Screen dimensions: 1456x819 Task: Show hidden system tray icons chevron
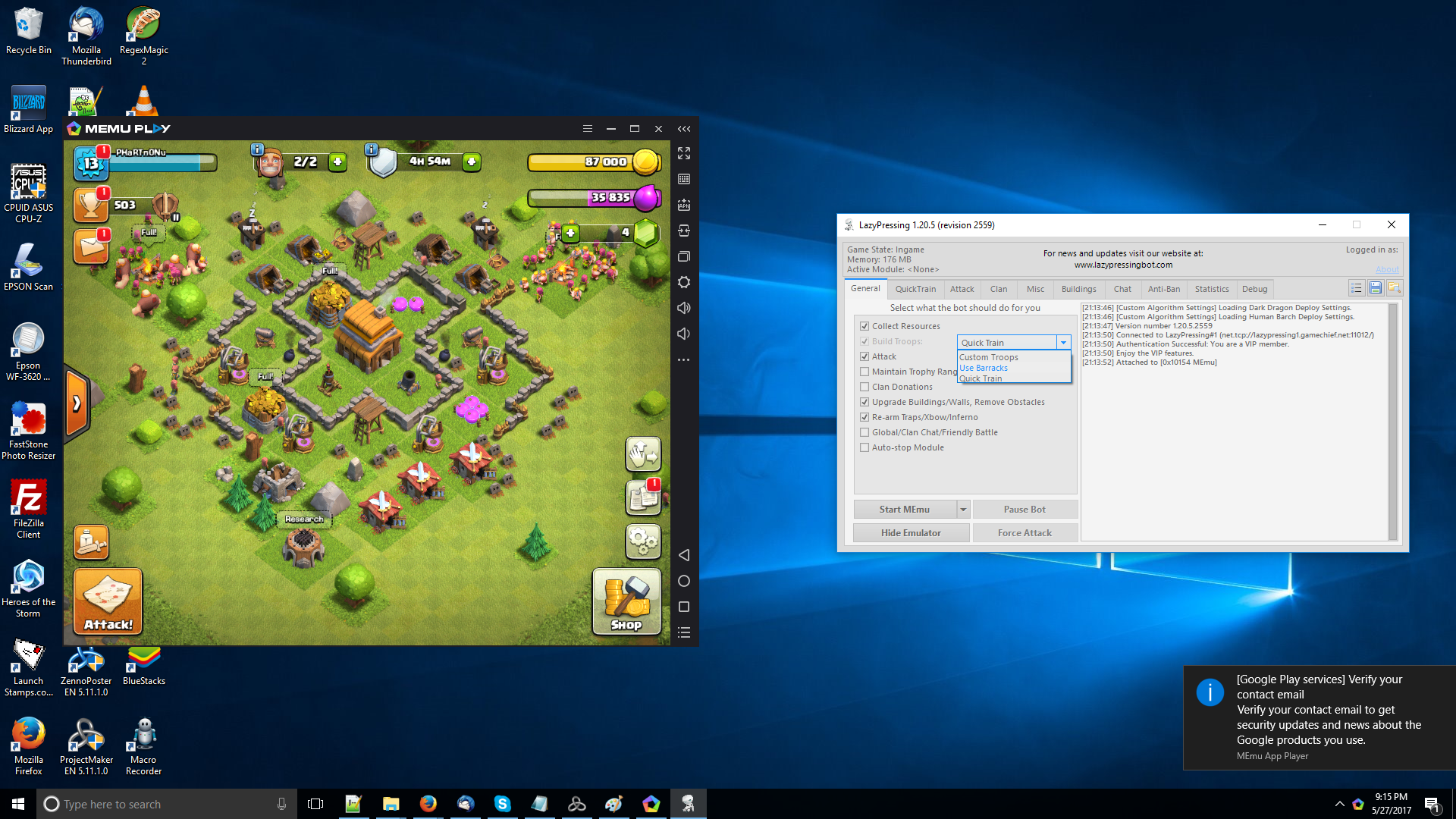point(1339,804)
